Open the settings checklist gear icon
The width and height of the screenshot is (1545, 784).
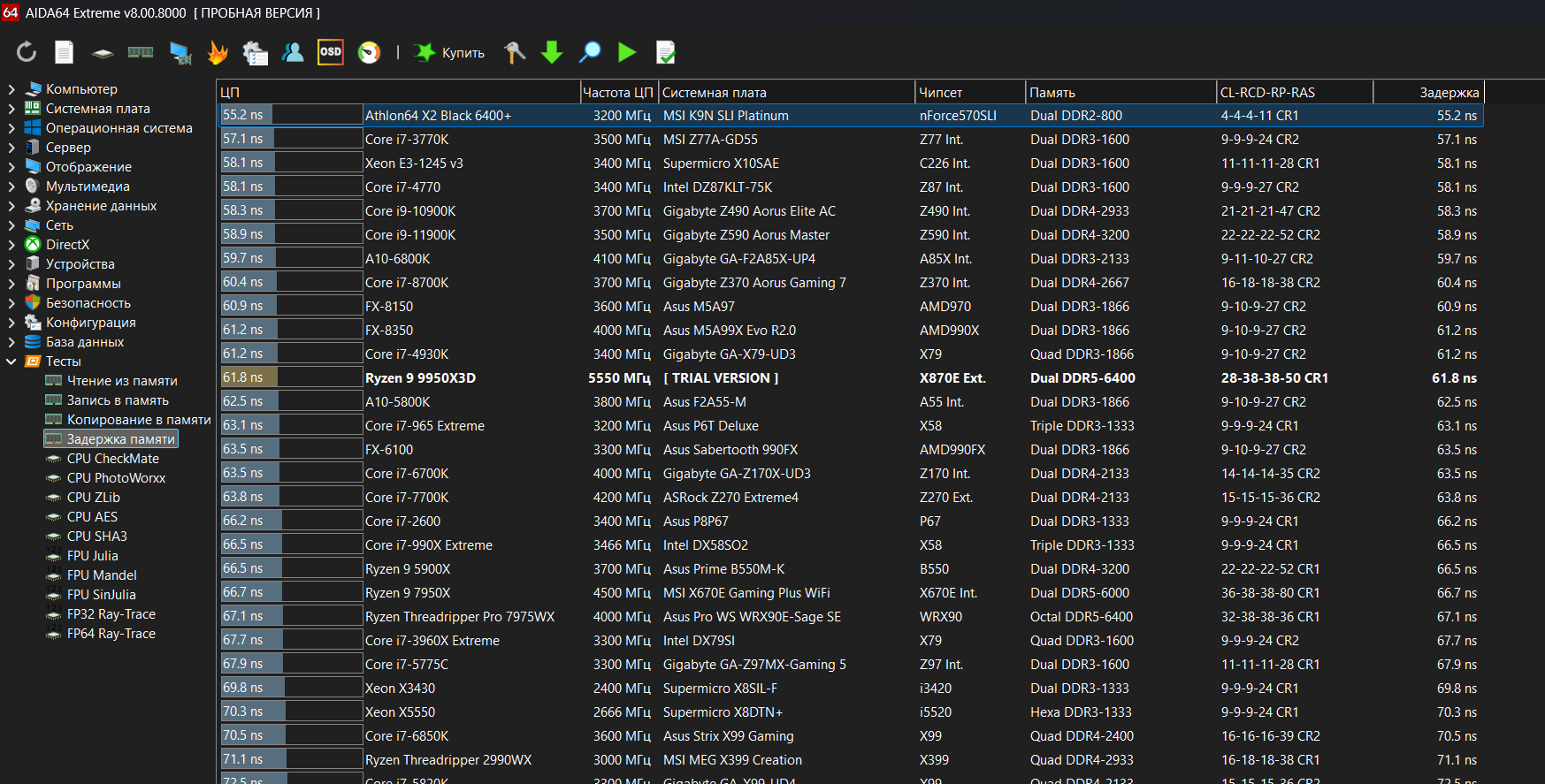point(256,53)
